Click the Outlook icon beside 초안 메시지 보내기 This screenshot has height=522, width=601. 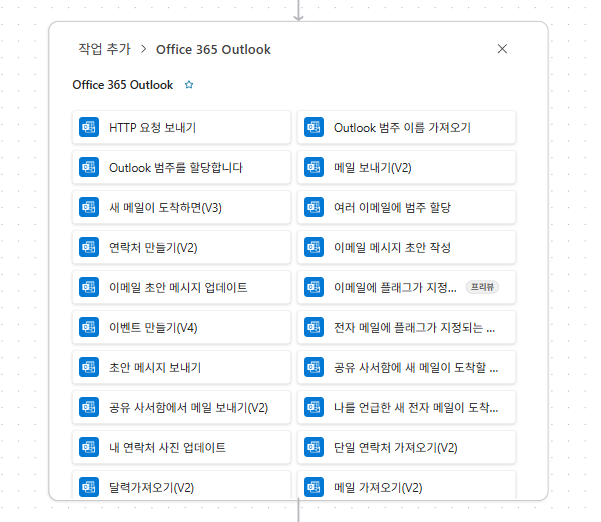tap(89, 367)
